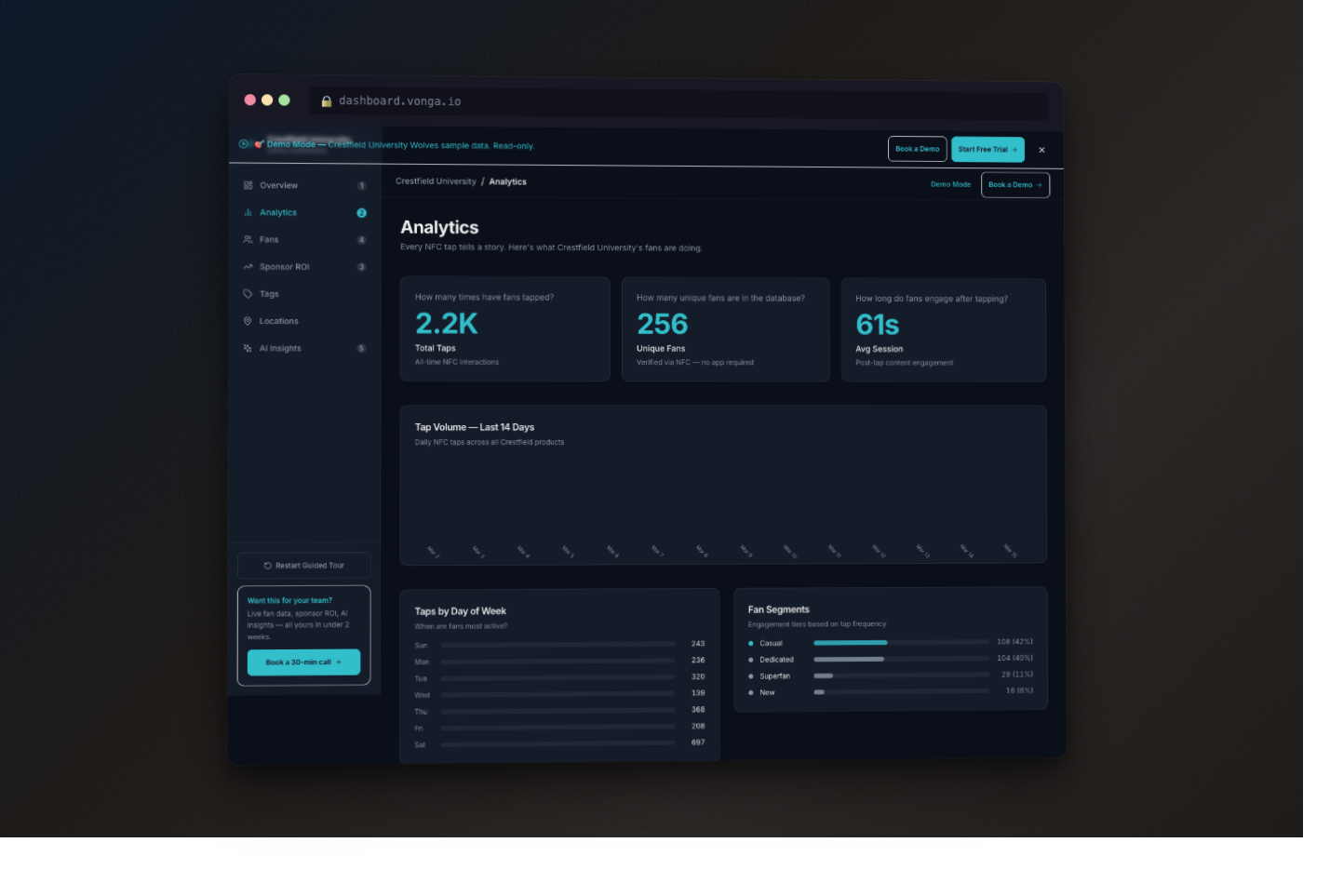Open Locations using the map pin icon
The height and width of the screenshot is (896, 1330).
247,320
